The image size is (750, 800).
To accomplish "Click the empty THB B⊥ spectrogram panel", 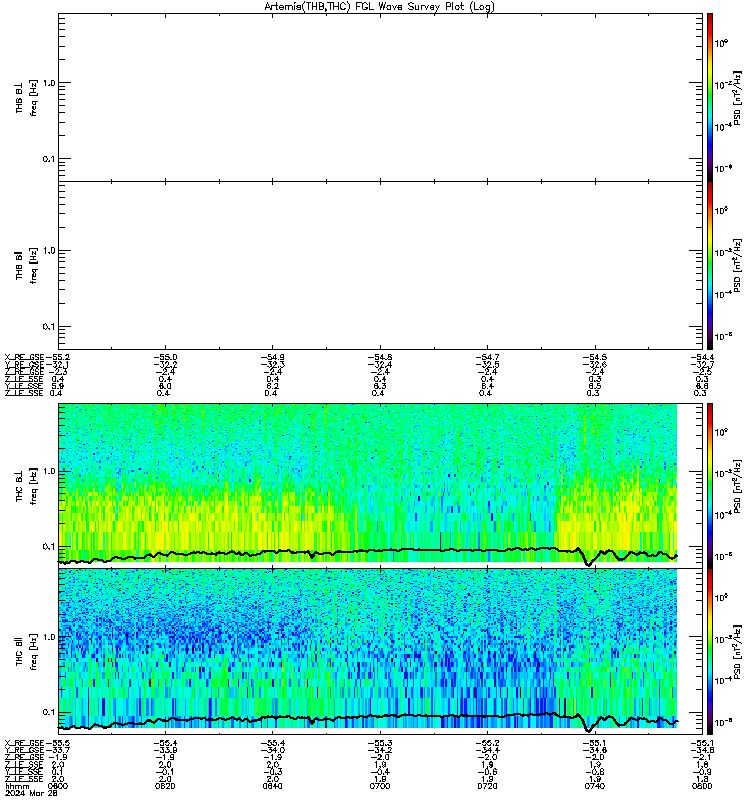I will (x=380, y=97).
